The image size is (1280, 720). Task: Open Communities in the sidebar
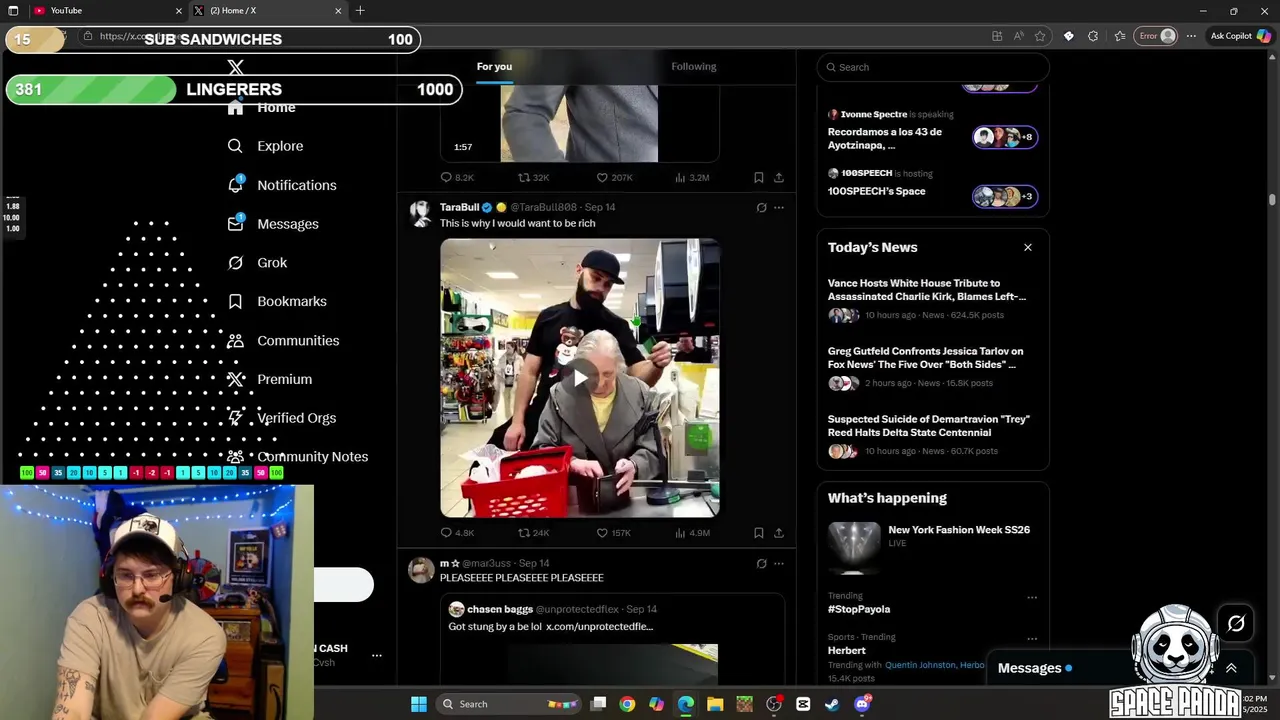(x=284, y=340)
